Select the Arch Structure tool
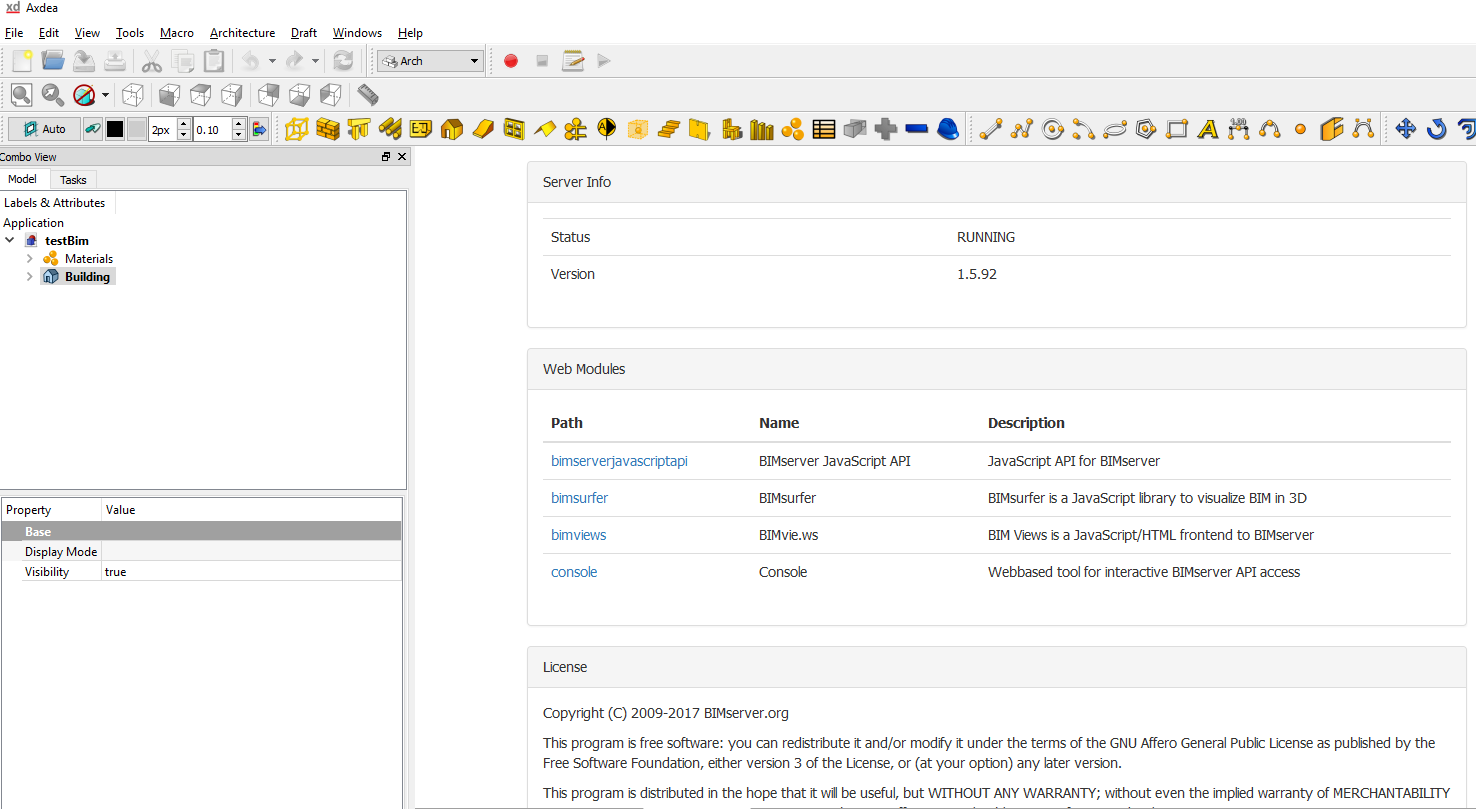 pos(359,128)
